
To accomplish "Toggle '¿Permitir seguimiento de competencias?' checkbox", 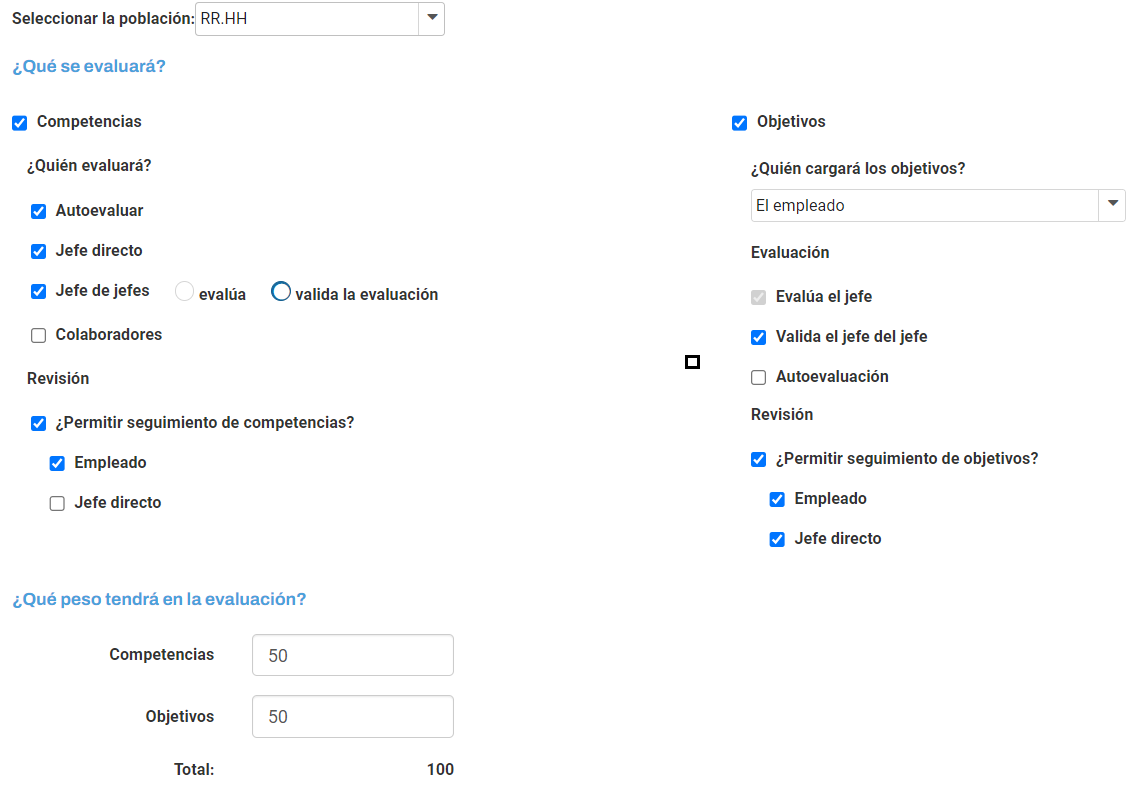I will pos(38,423).
